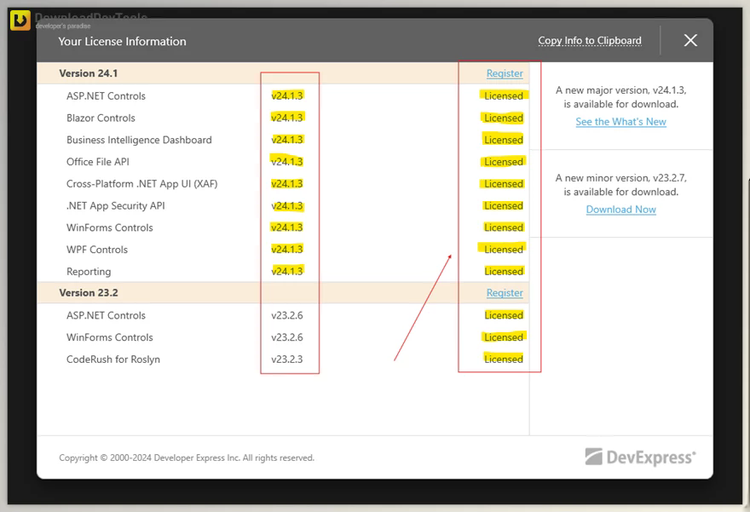Click CodeRush for Roslyn product name
This screenshot has width=750, height=512.
pos(113,359)
